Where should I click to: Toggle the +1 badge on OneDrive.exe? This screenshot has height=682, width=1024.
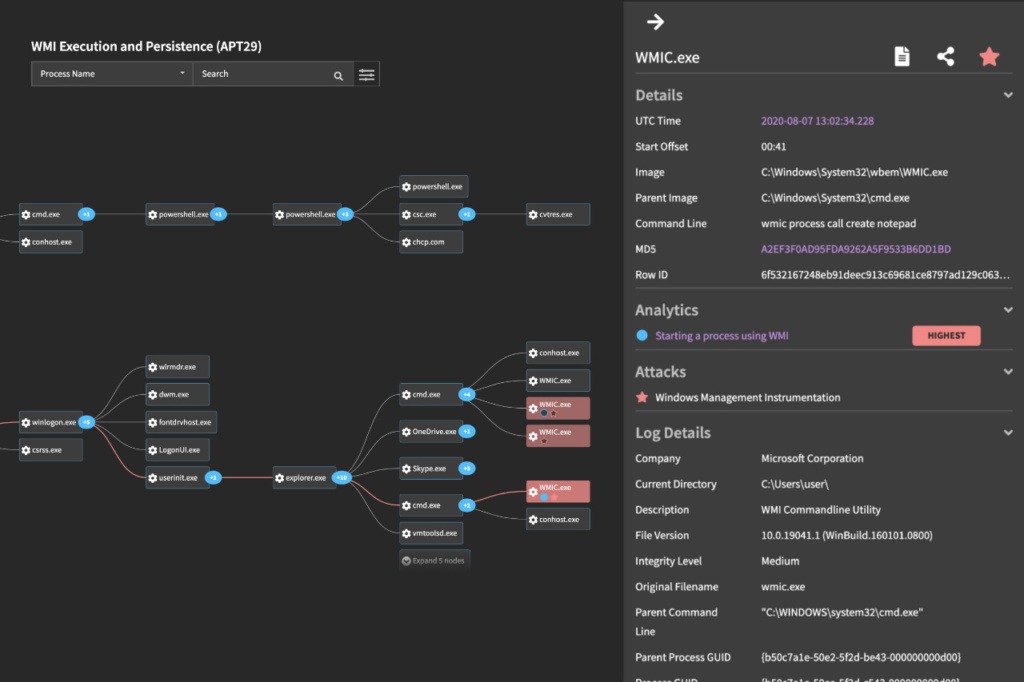click(467, 431)
